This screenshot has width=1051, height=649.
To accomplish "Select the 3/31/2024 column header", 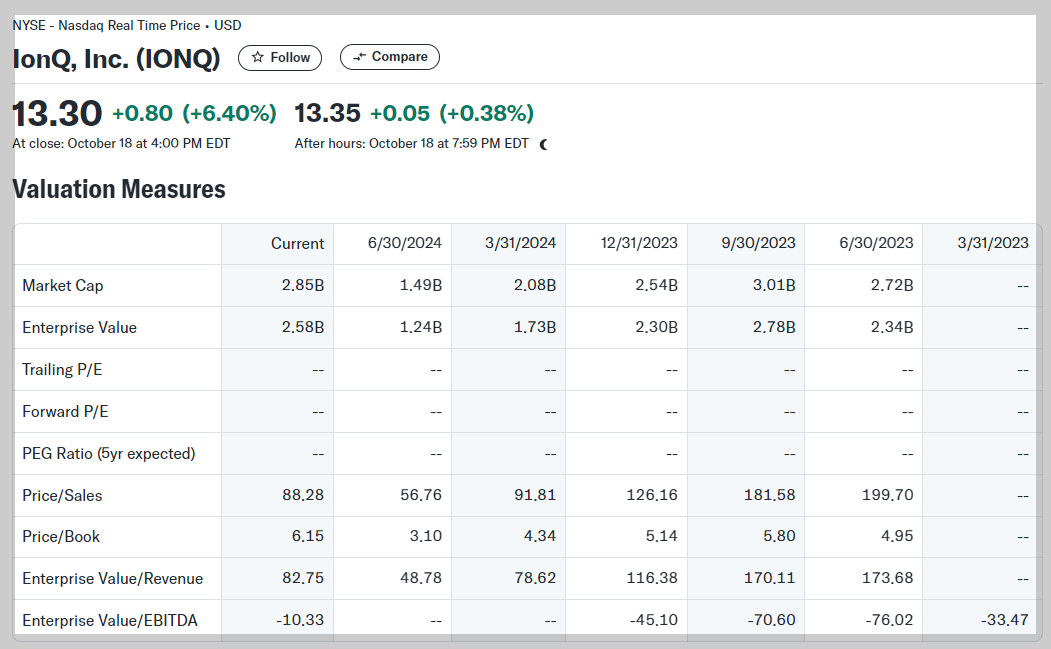I will point(520,243).
